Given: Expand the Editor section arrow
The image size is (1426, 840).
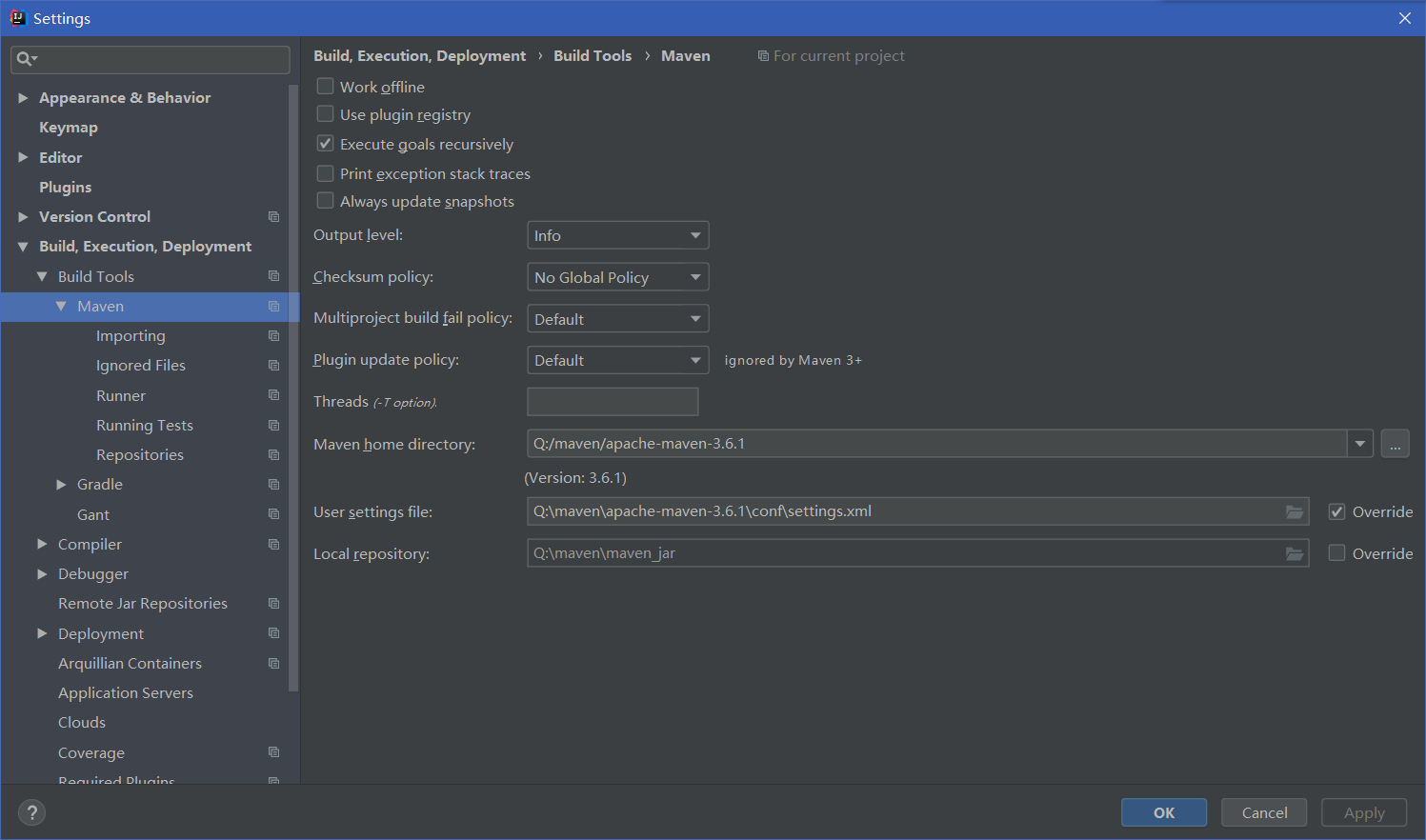Looking at the screenshot, I should tap(23, 157).
